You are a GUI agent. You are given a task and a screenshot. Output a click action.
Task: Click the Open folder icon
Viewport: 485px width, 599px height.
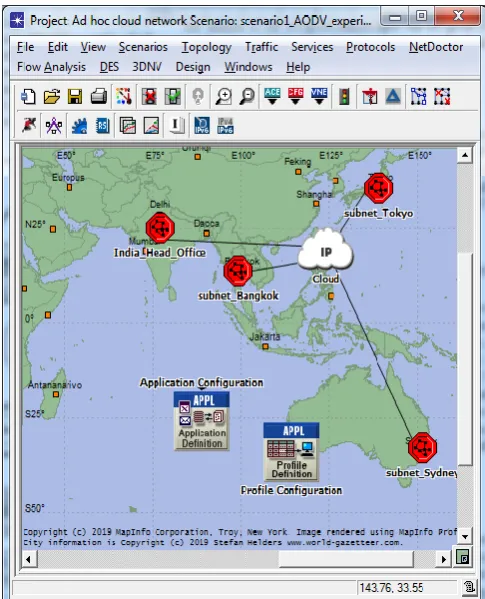point(52,97)
